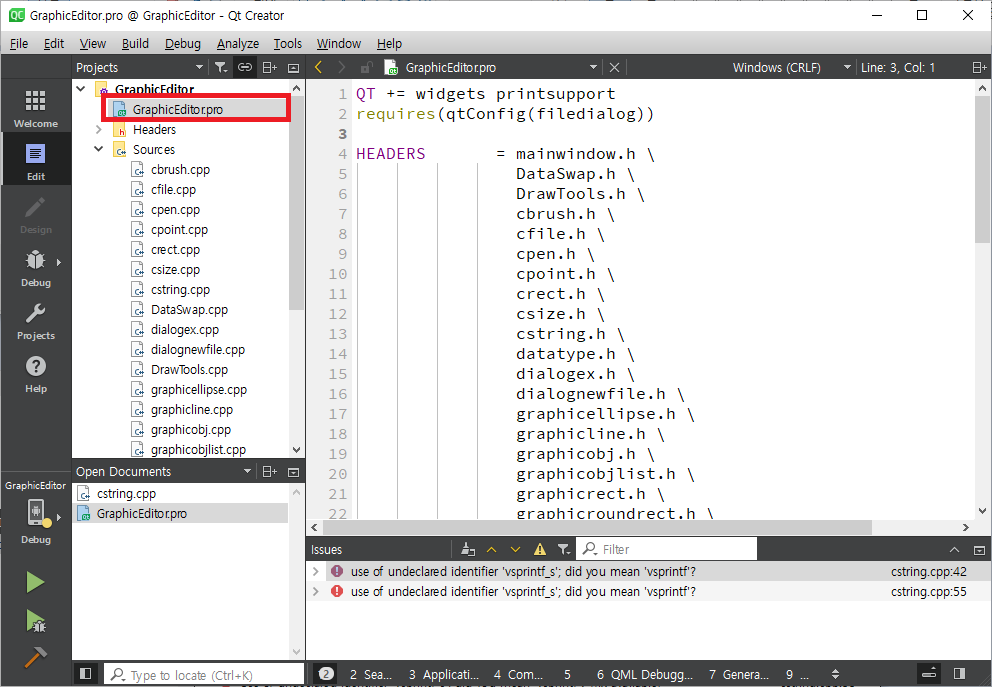This screenshot has width=992, height=687.
Task: Toggle right sidebar visibility
Action: tap(960, 674)
